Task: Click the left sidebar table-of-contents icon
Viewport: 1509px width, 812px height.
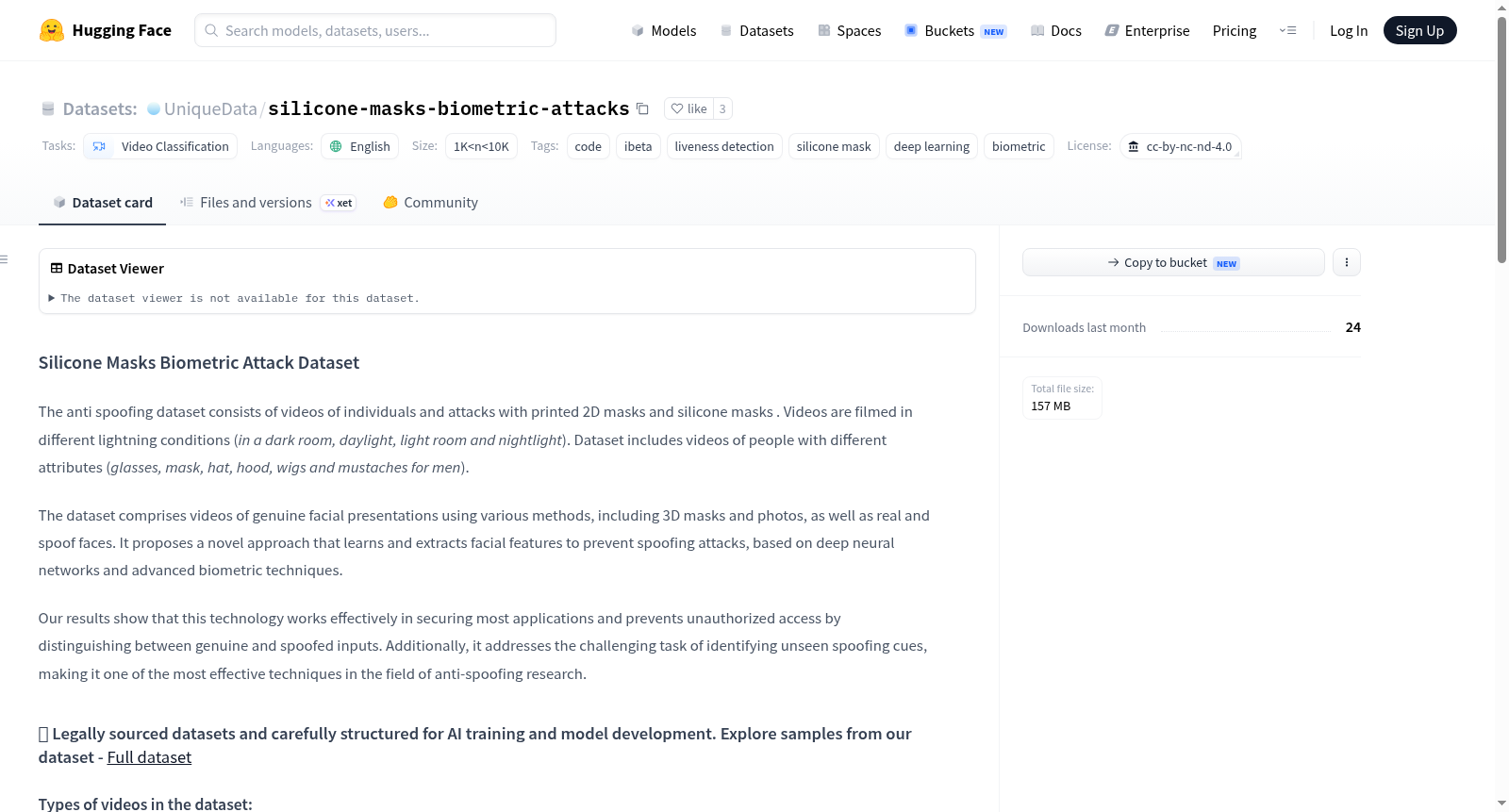Action: (5, 259)
